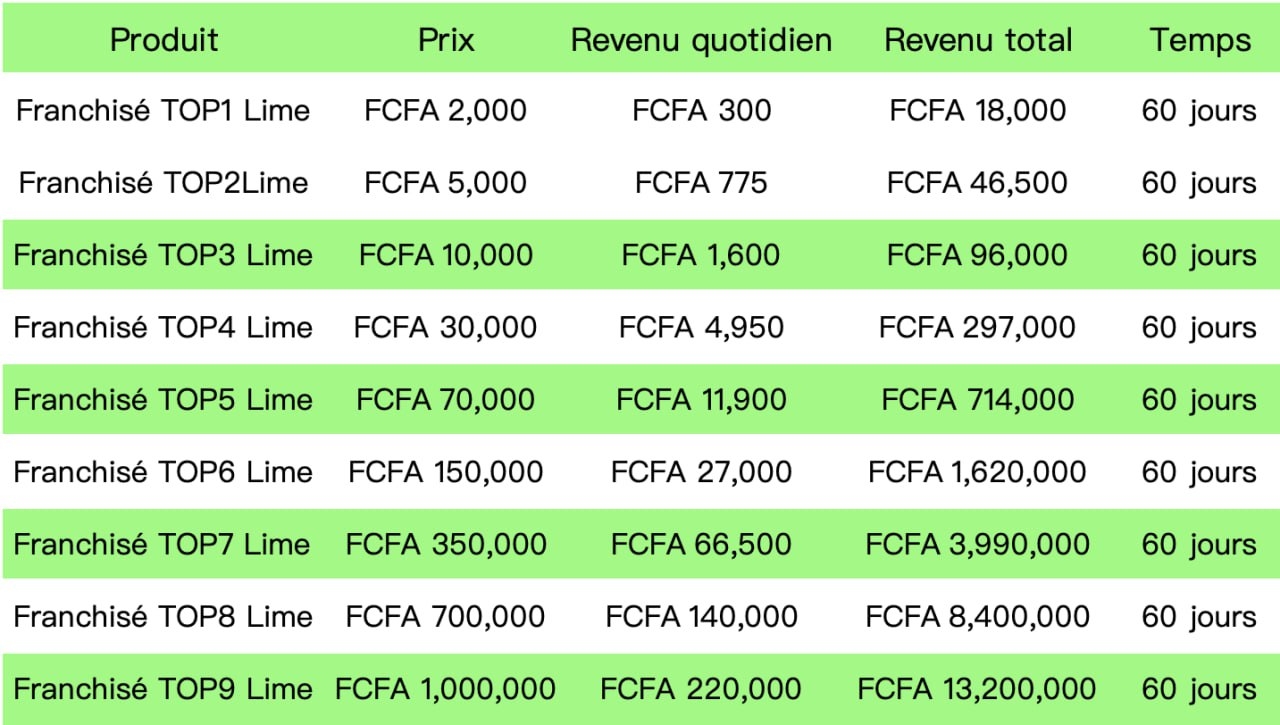Click the Revenu quotidien column header

pyautogui.click(x=701, y=40)
